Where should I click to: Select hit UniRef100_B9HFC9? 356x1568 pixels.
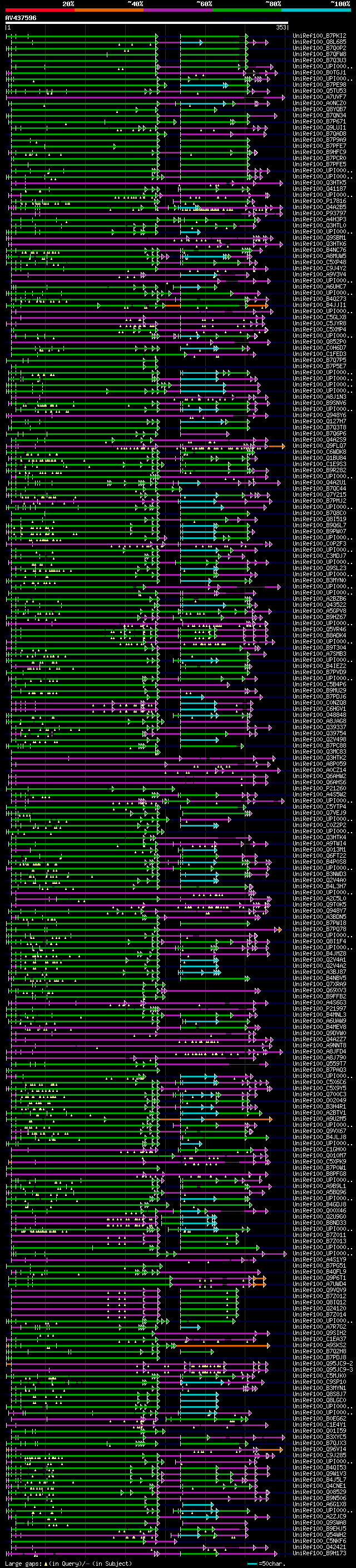319,152
